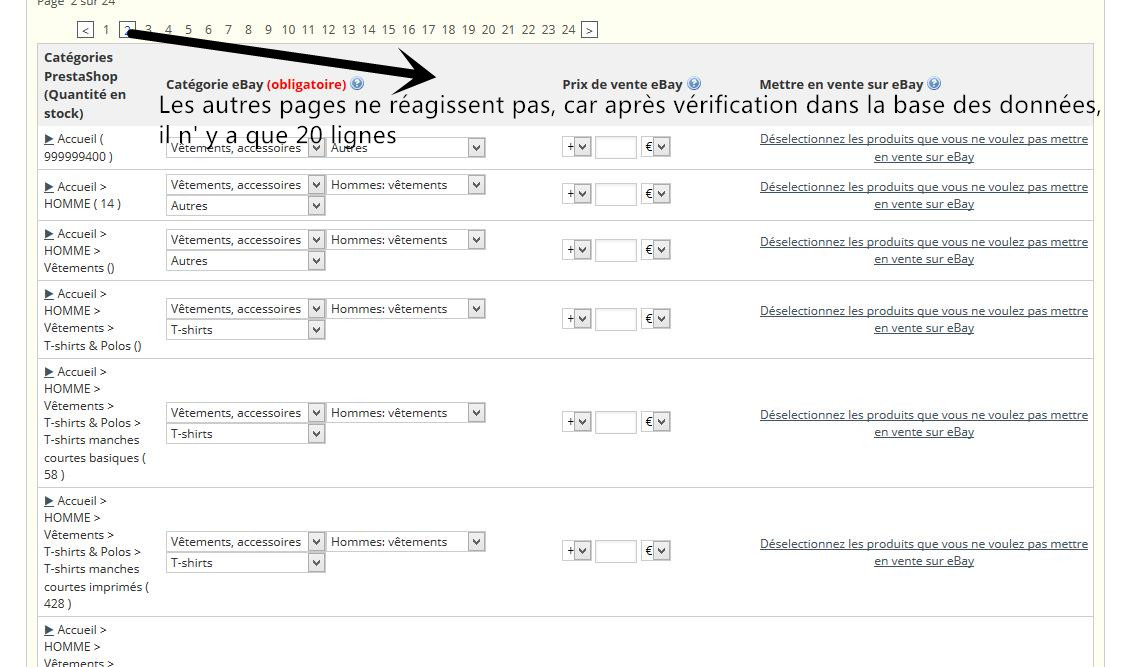Open Hommes: vêtements dropdown in Vêtements () row
Screen dimensions: 1129x667
405,240
